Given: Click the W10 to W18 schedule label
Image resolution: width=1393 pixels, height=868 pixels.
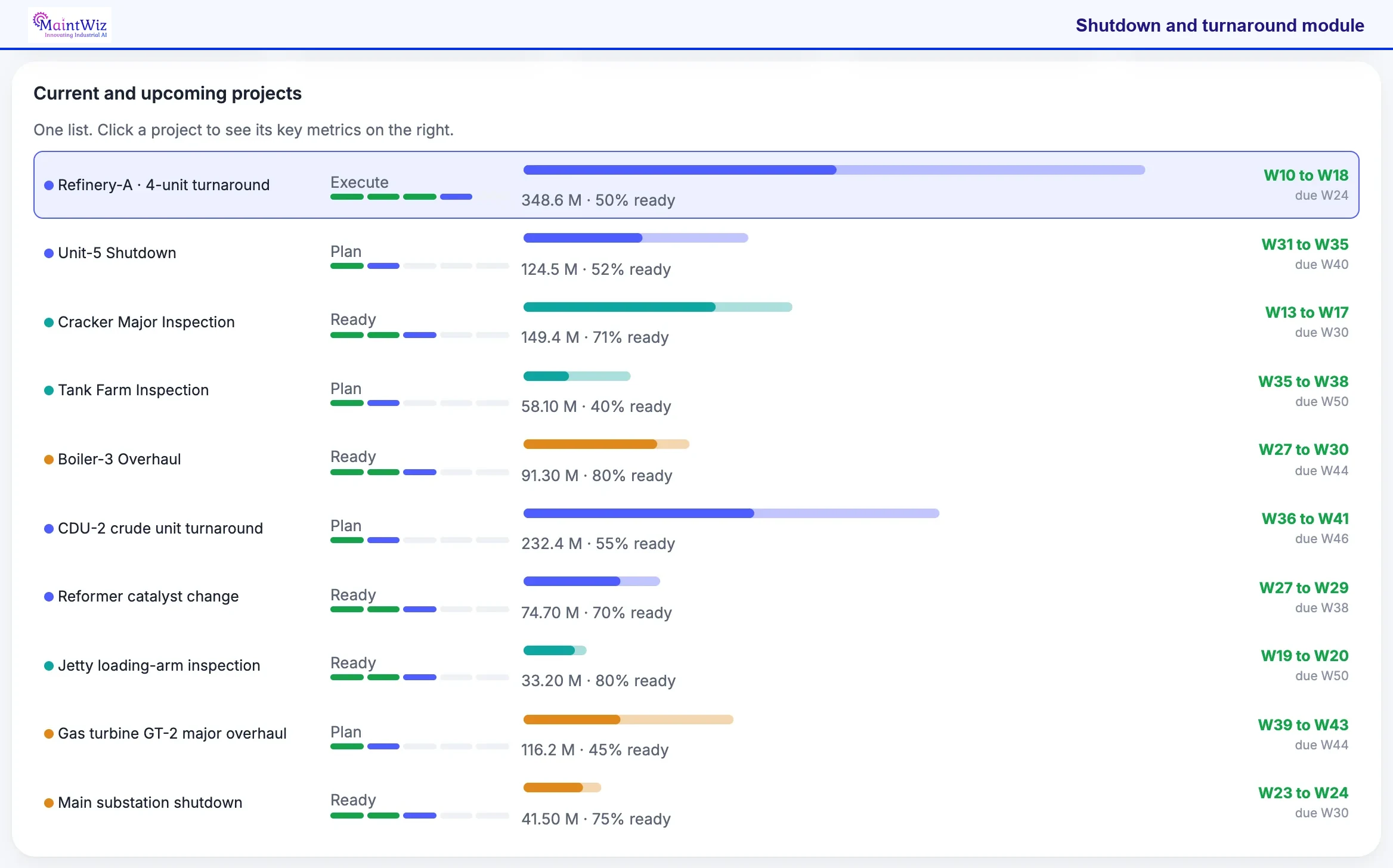Looking at the screenshot, I should coord(1306,175).
